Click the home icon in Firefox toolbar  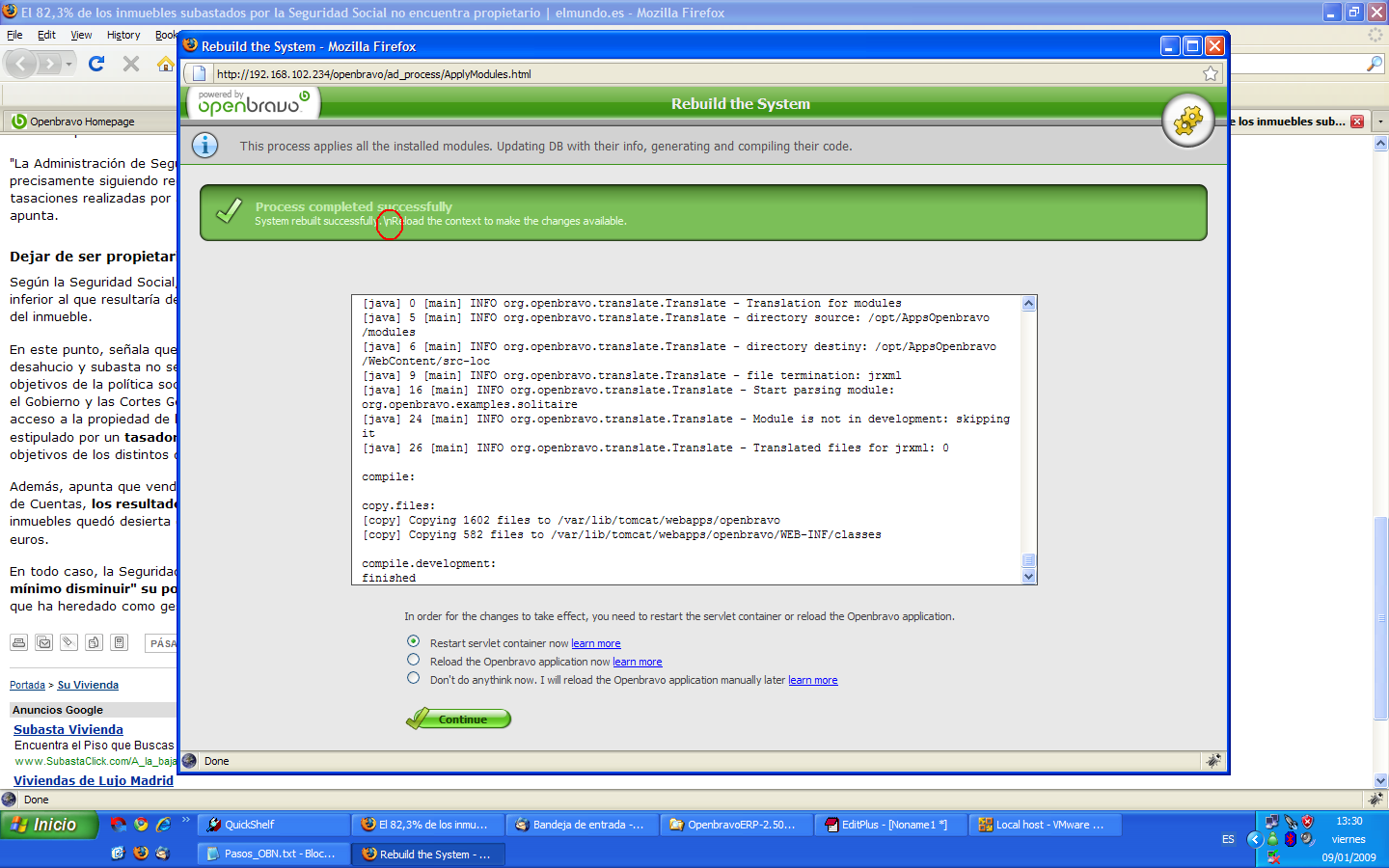[166, 64]
